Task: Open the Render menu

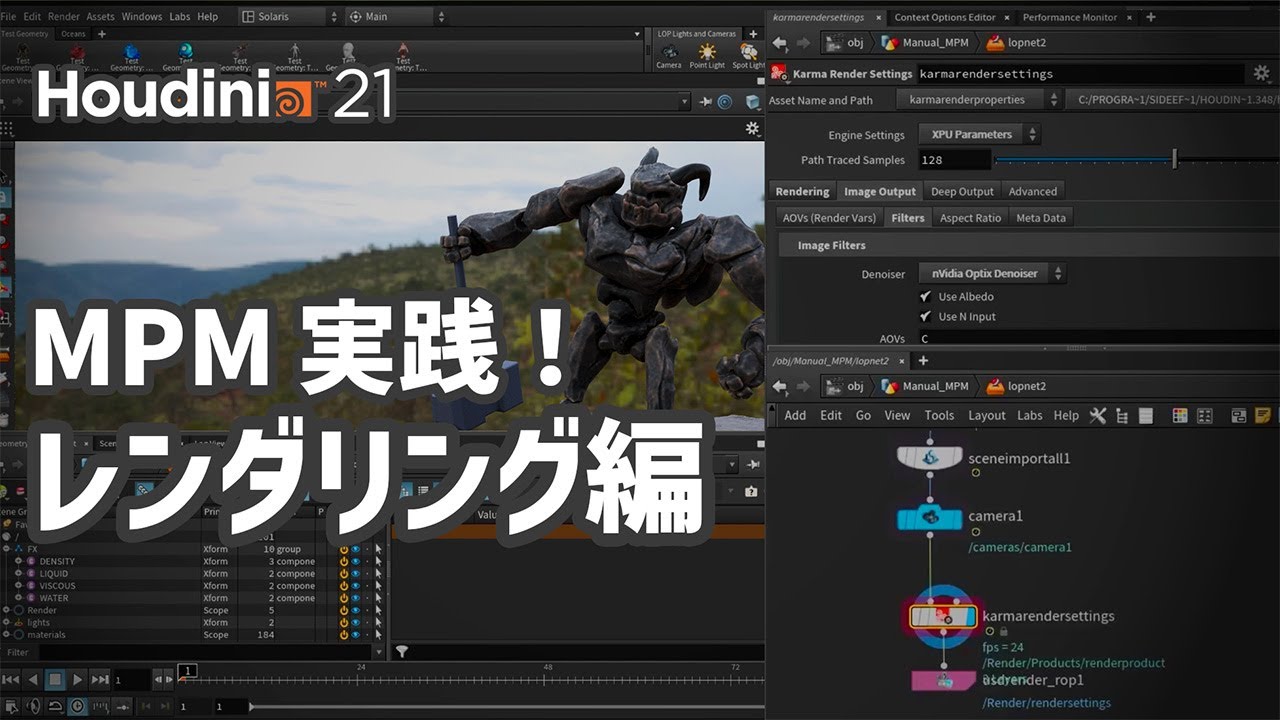Action: [64, 17]
